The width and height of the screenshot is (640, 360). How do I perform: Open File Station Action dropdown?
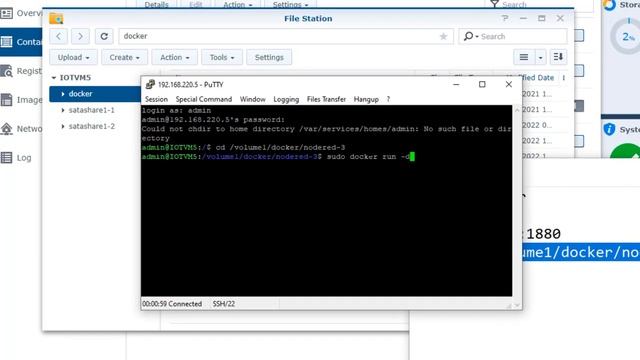click(x=175, y=57)
